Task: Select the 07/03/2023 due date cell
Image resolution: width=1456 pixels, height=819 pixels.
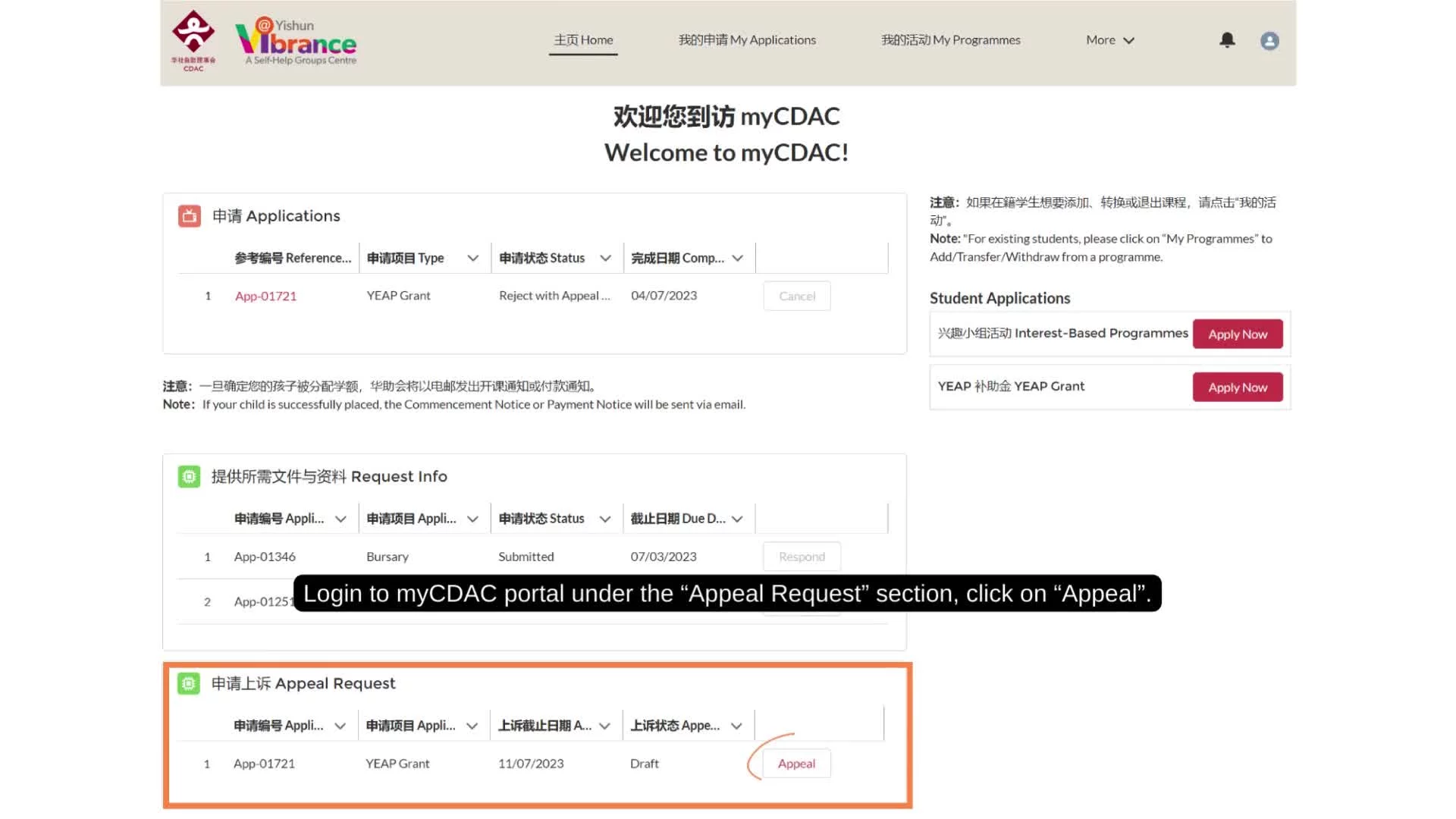Action: click(663, 557)
